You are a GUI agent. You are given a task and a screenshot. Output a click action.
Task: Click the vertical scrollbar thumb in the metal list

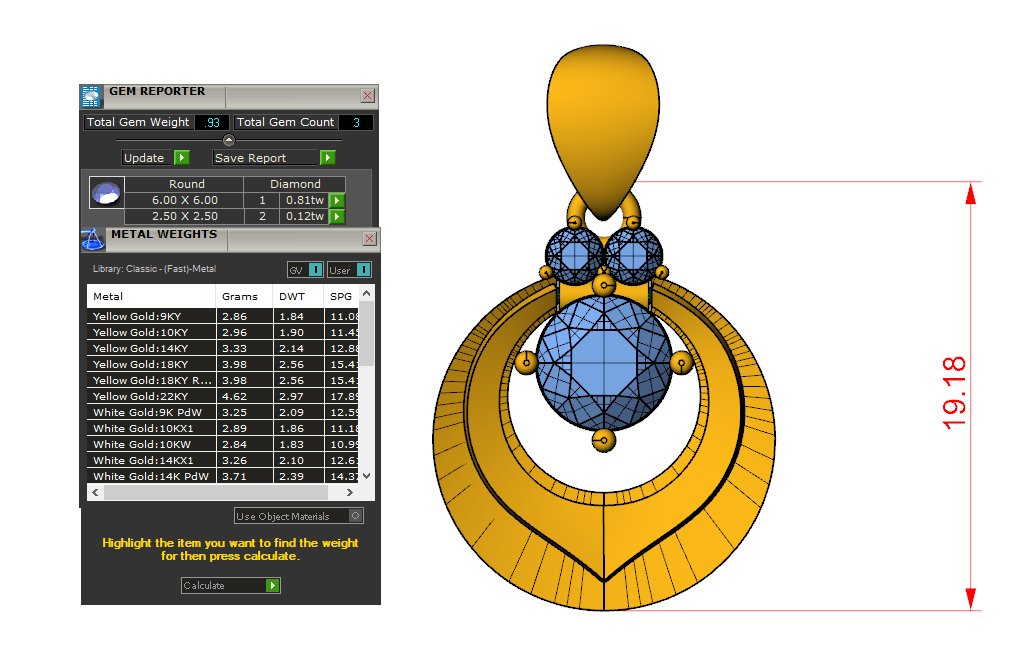coord(367,333)
